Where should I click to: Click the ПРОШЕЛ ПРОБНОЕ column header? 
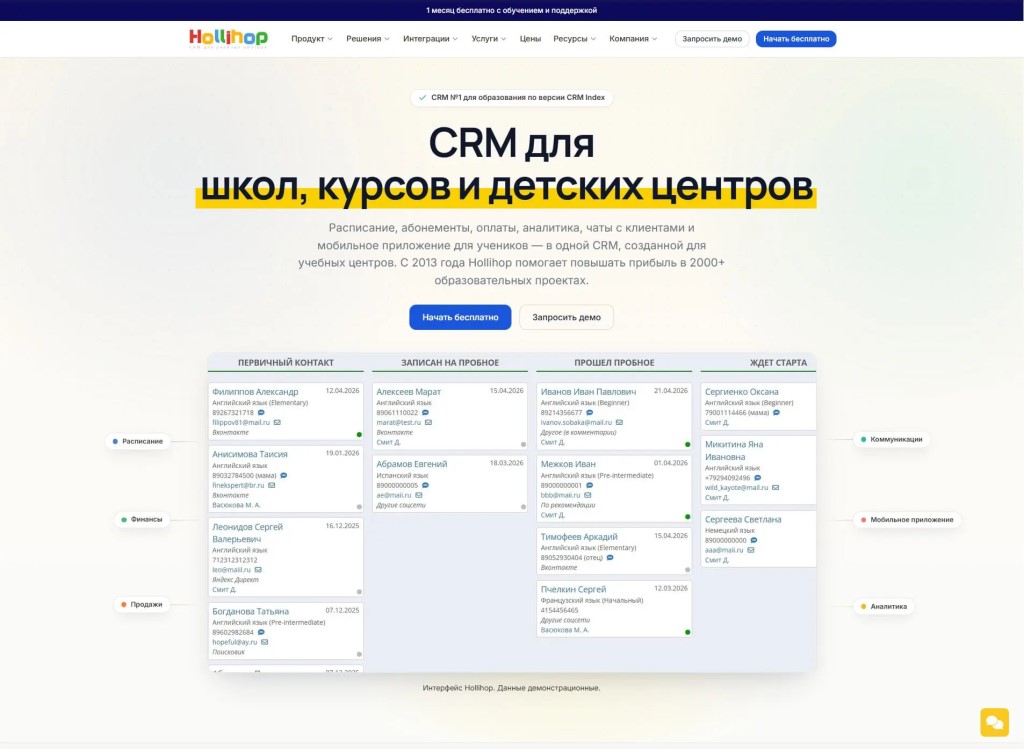tap(615, 362)
